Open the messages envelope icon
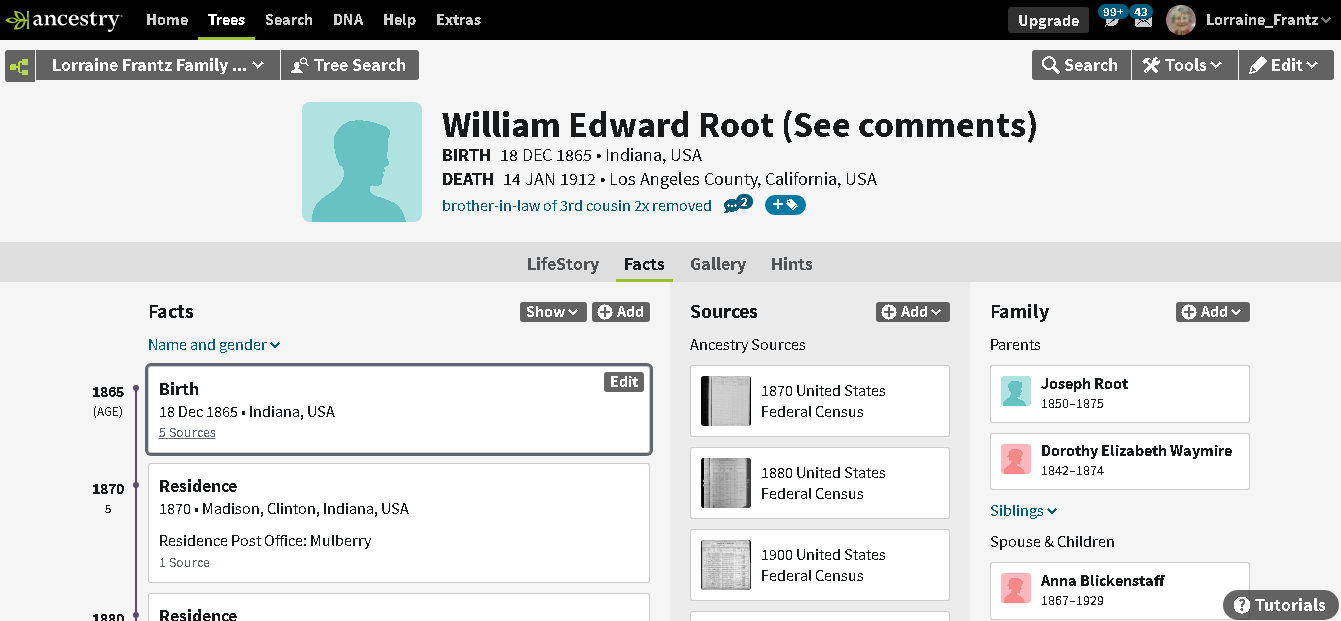The image size is (1341, 621). tap(1142, 19)
